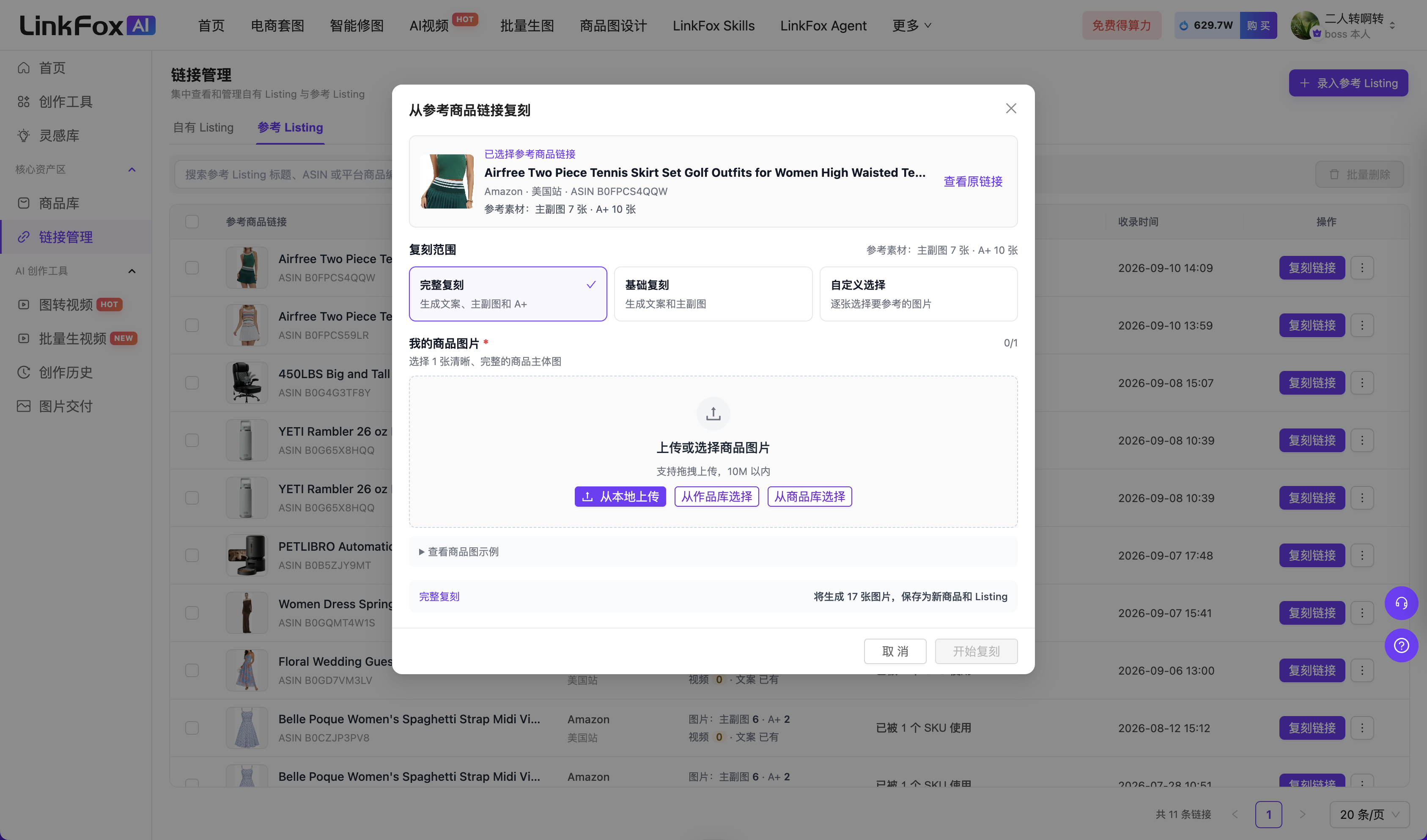Click previous page arrow in pagination
Screen dimensions: 1427x840
(1235, 815)
